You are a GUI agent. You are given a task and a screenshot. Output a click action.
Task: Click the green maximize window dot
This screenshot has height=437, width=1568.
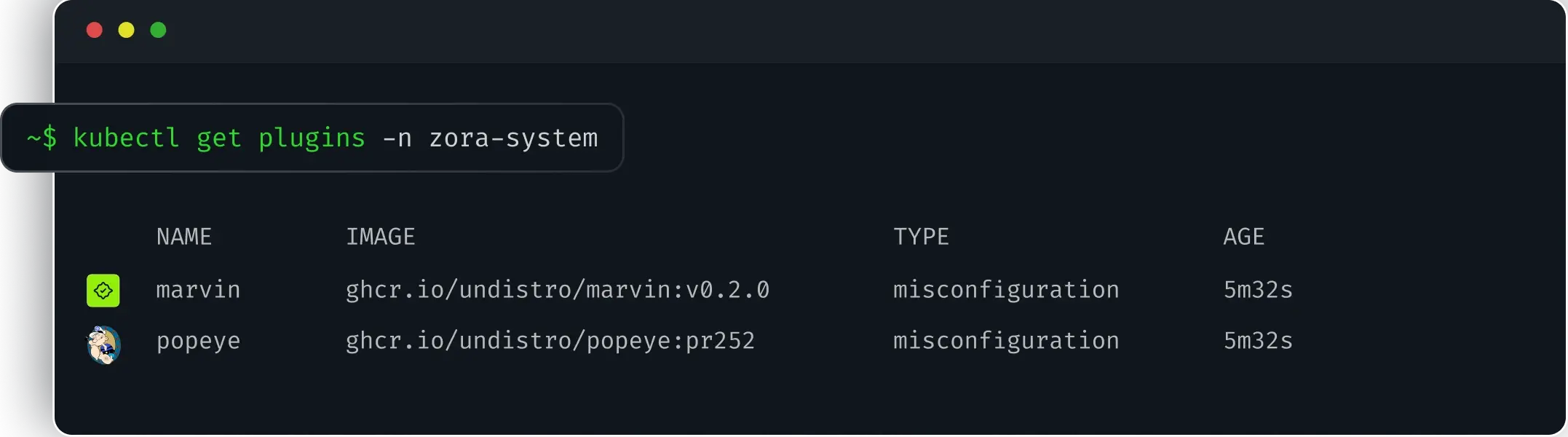[x=158, y=30]
